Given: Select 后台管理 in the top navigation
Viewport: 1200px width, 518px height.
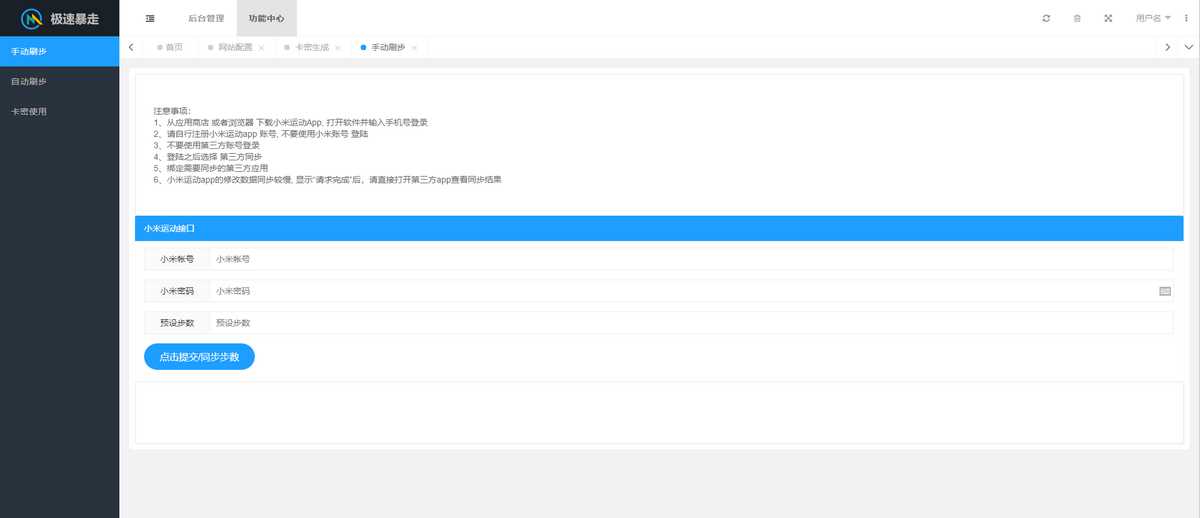Looking at the screenshot, I should (206, 18).
